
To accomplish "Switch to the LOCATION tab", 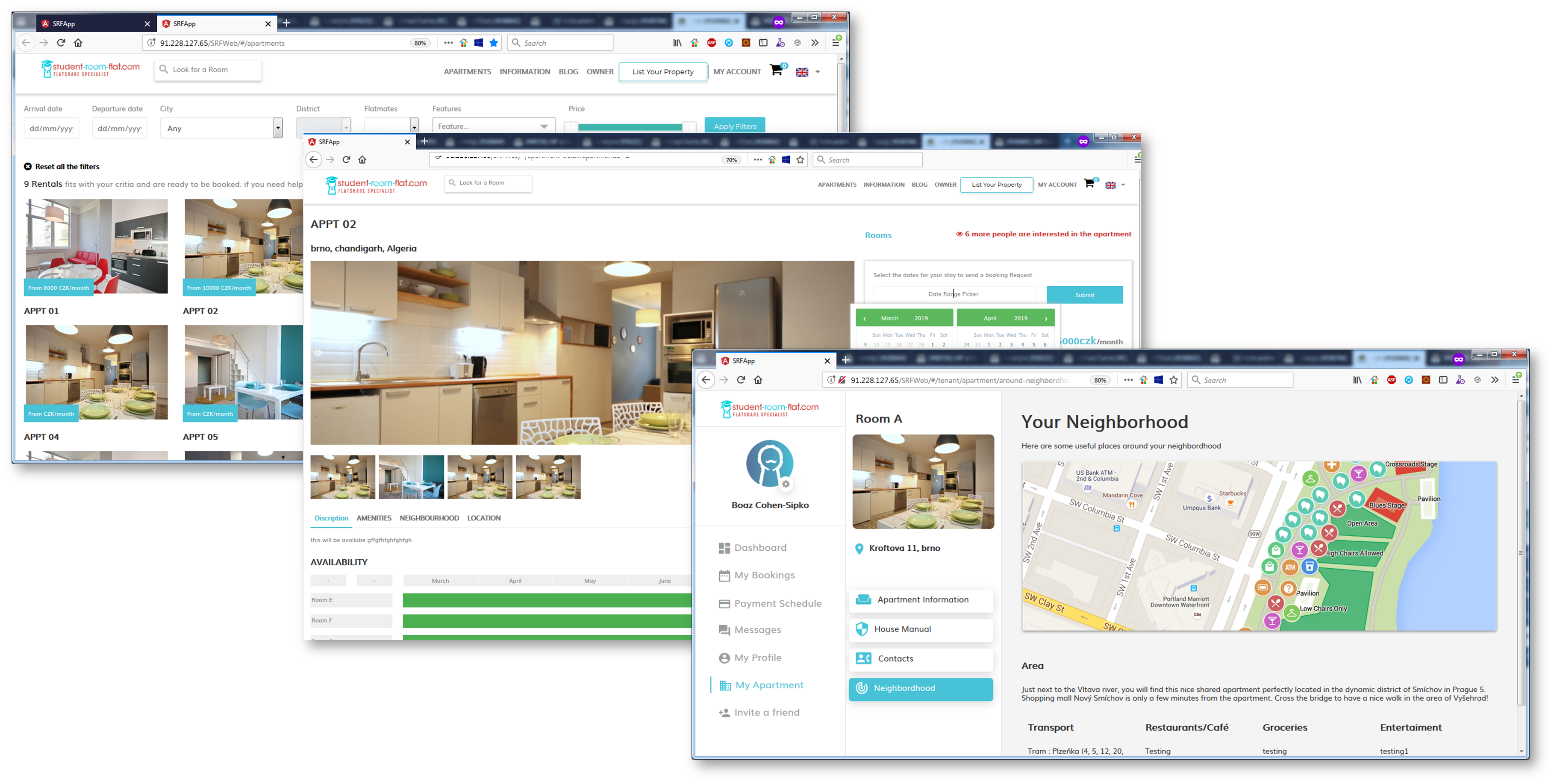I will pyautogui.click(x=484, y=518).
